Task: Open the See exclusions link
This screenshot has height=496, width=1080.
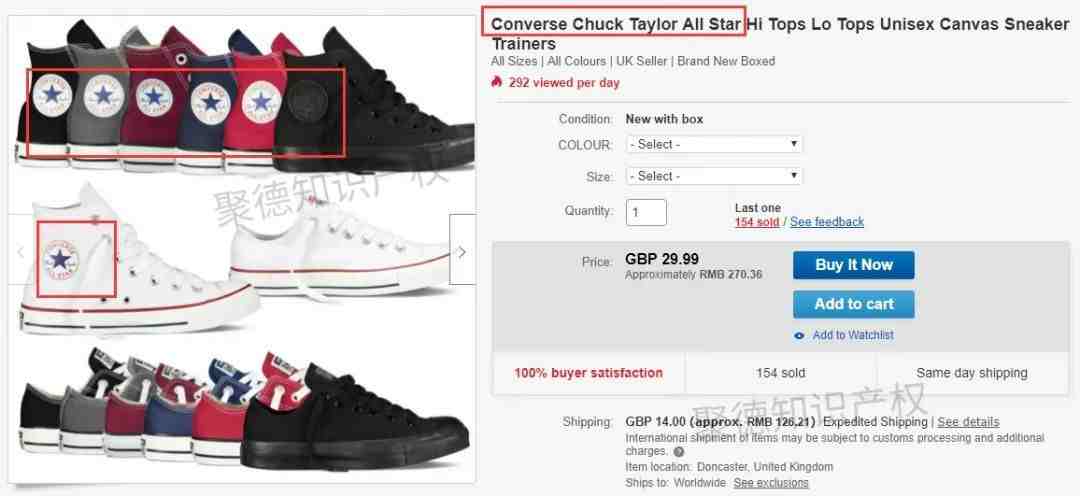Action: pos(771,483)
